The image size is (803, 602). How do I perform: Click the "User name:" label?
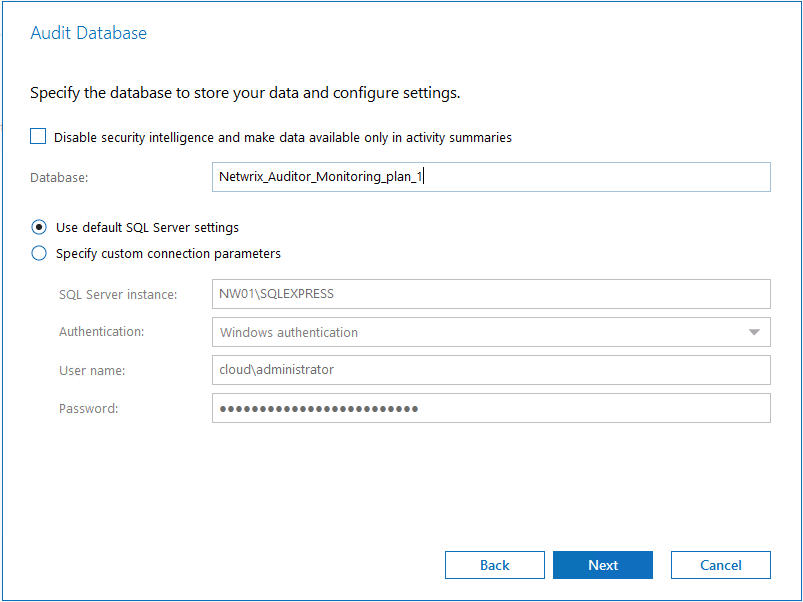coord(91,370)
